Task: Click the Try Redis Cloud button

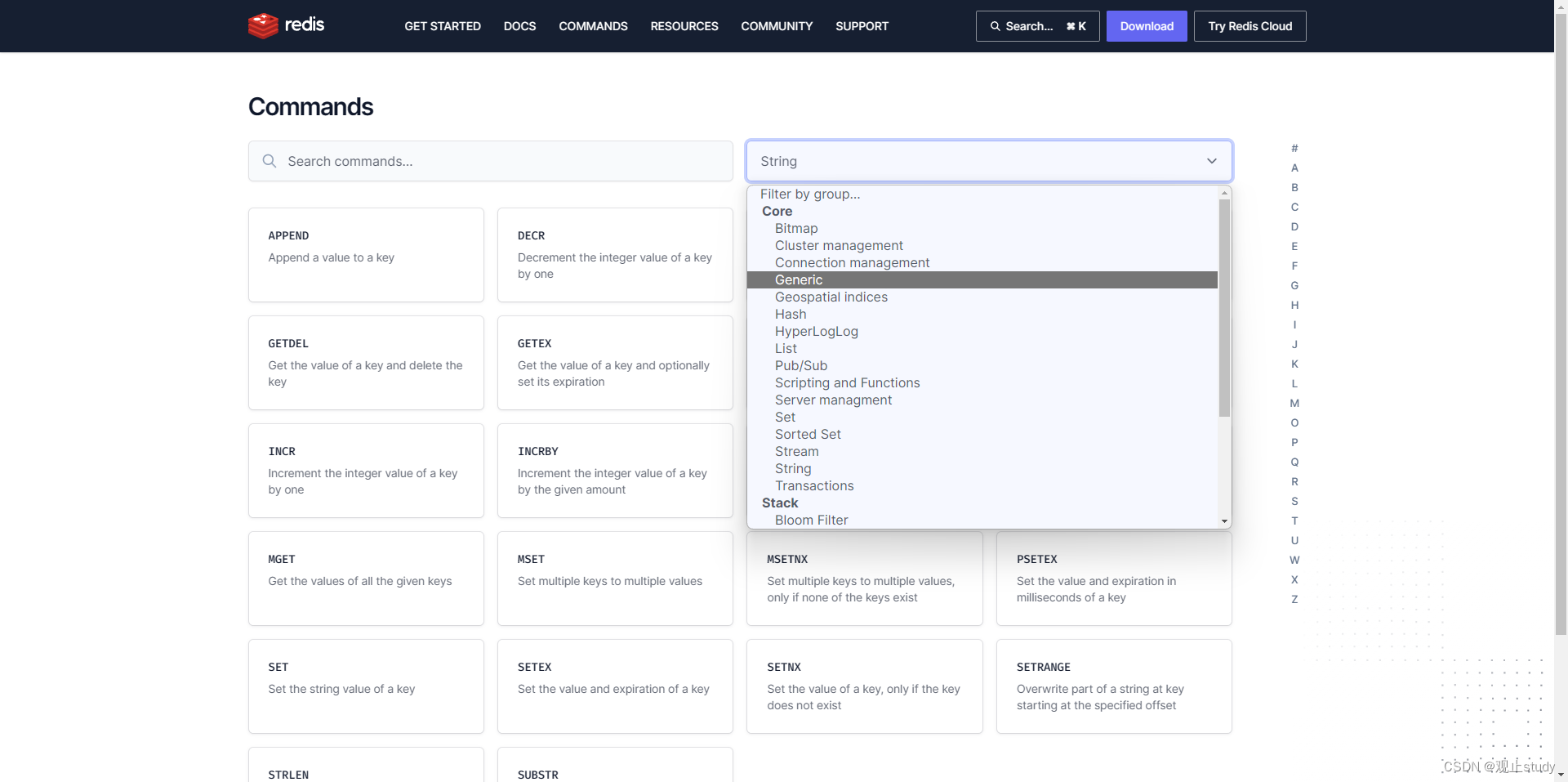Action: tap(1249, 26)
